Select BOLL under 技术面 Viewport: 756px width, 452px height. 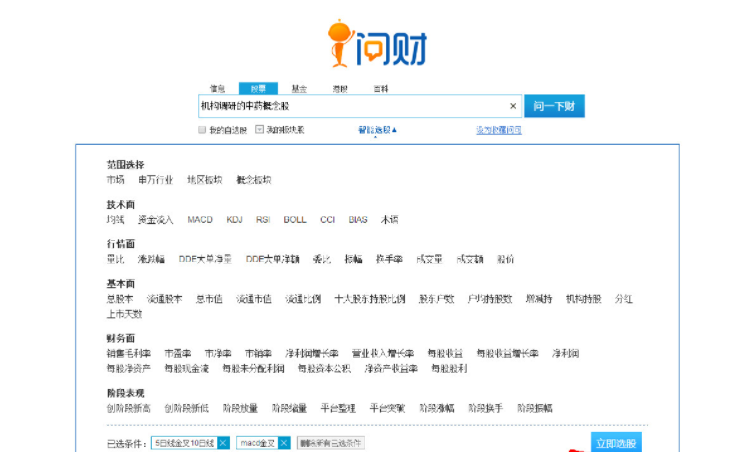(x=295, y=219)
